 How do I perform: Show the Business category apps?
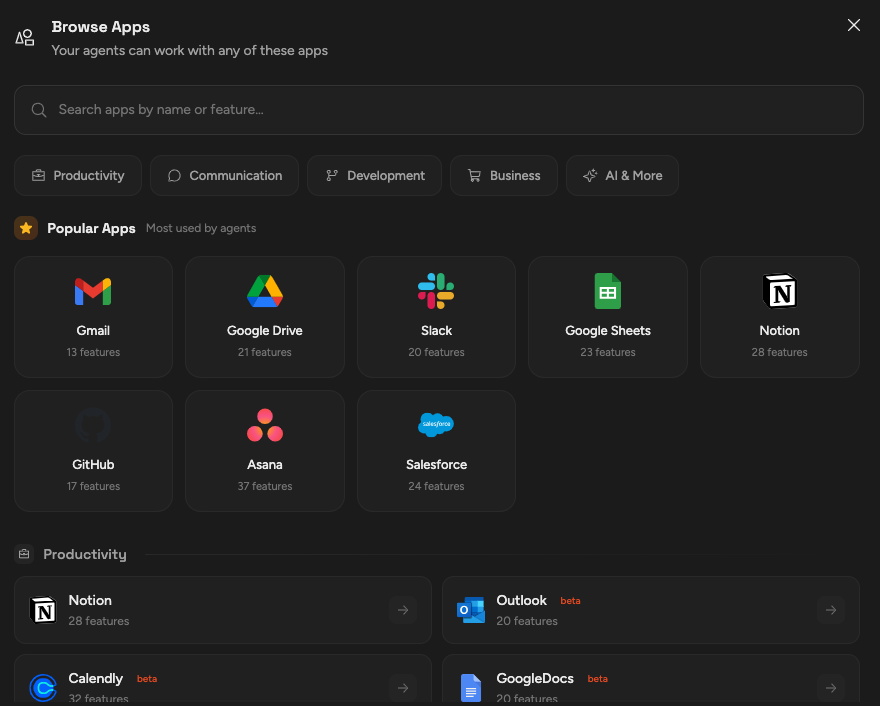(x=503, y=176)
